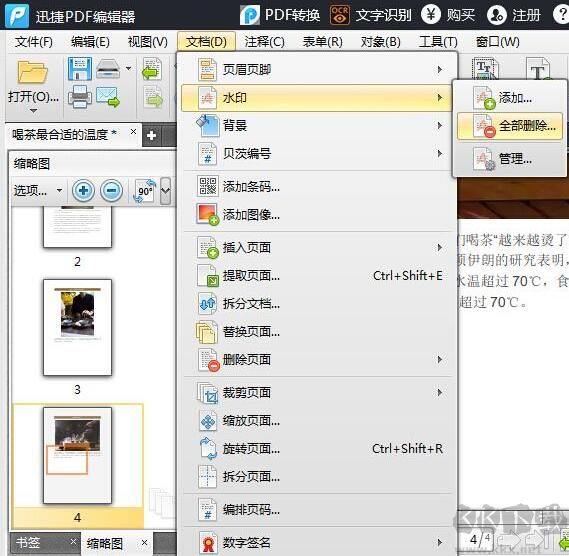
Task: Zoom in thumbnails with plus button
Action: (x=83, y=190)
